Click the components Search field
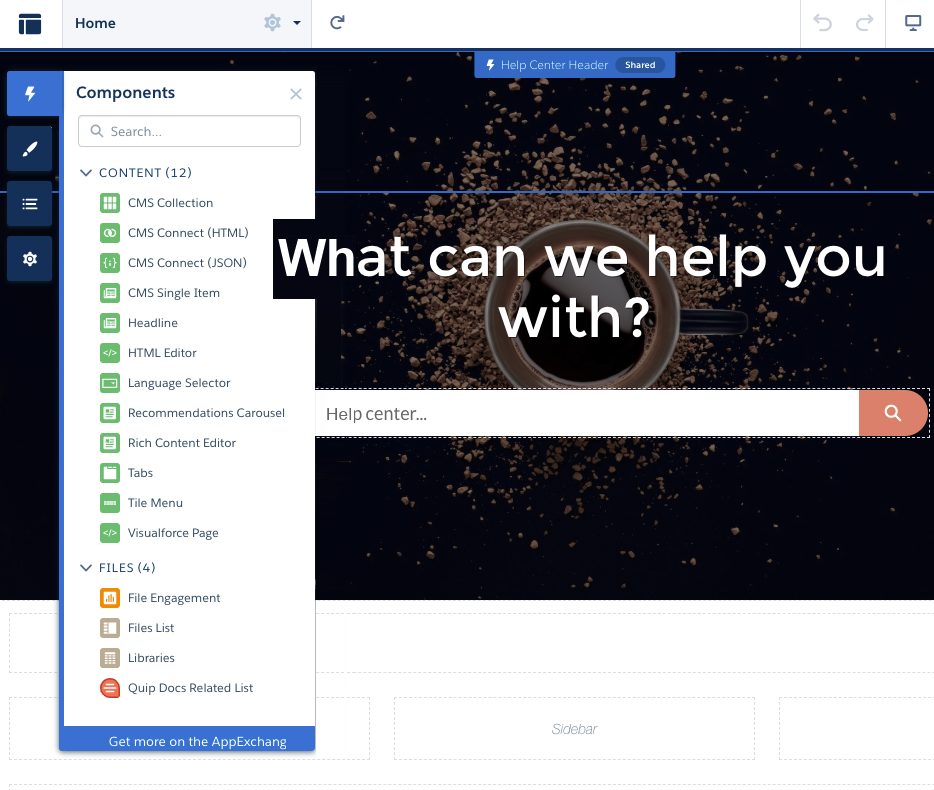This screenshot has height=790, width=934. 190,131
